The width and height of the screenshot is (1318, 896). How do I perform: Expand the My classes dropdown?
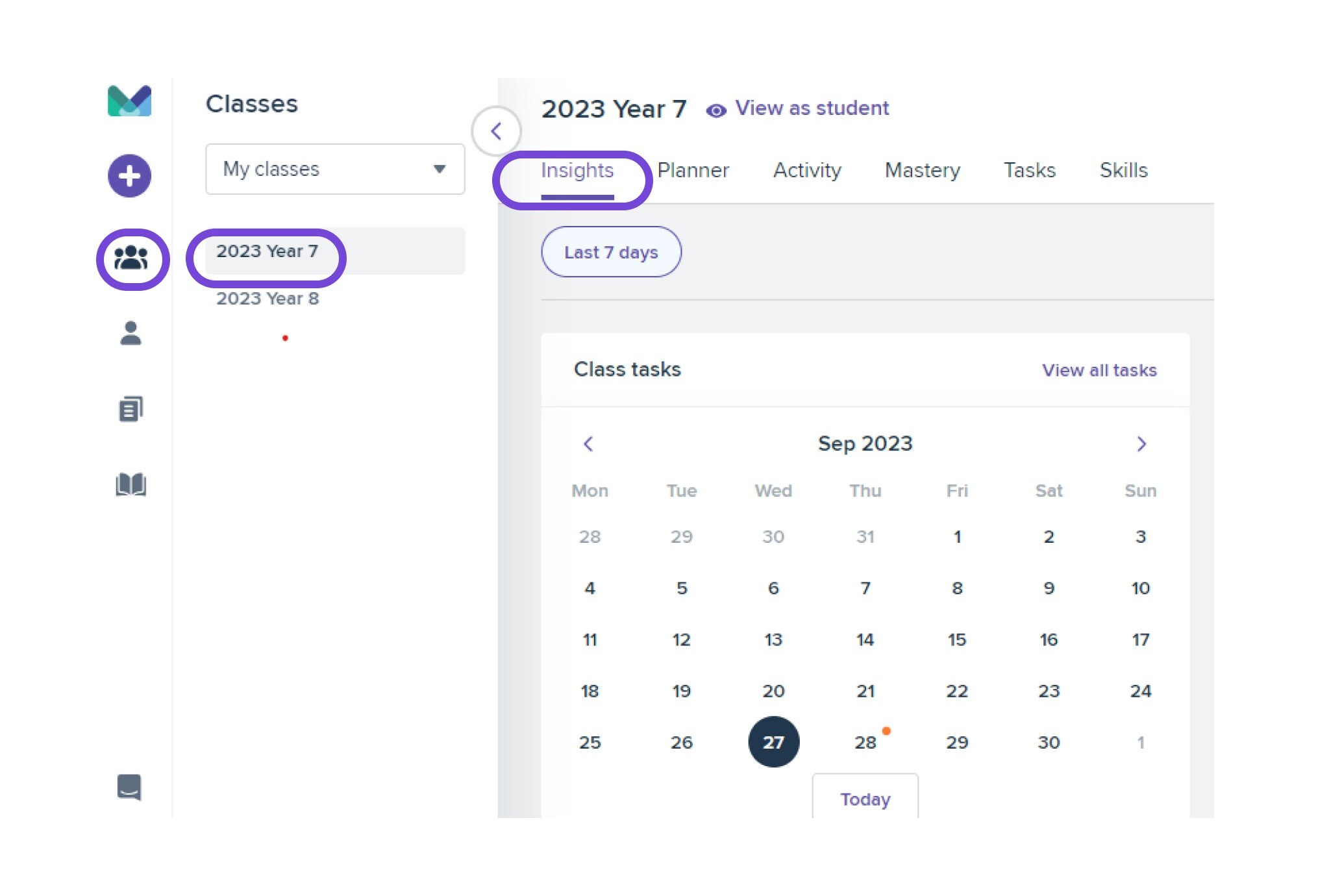(x=335, y=169)
